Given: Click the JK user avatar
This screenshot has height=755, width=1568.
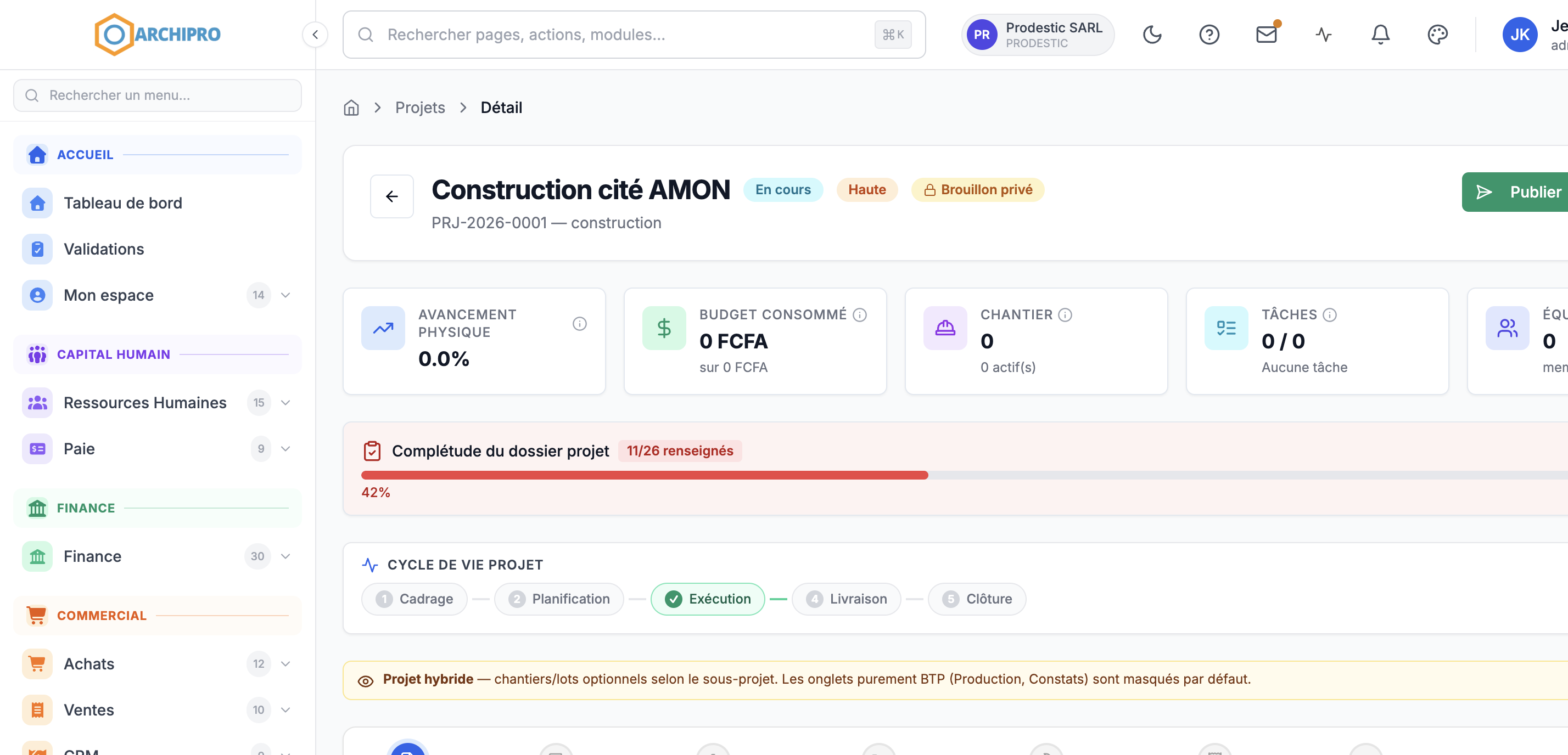Looking at the screenshot, I should pos(1519,35).
